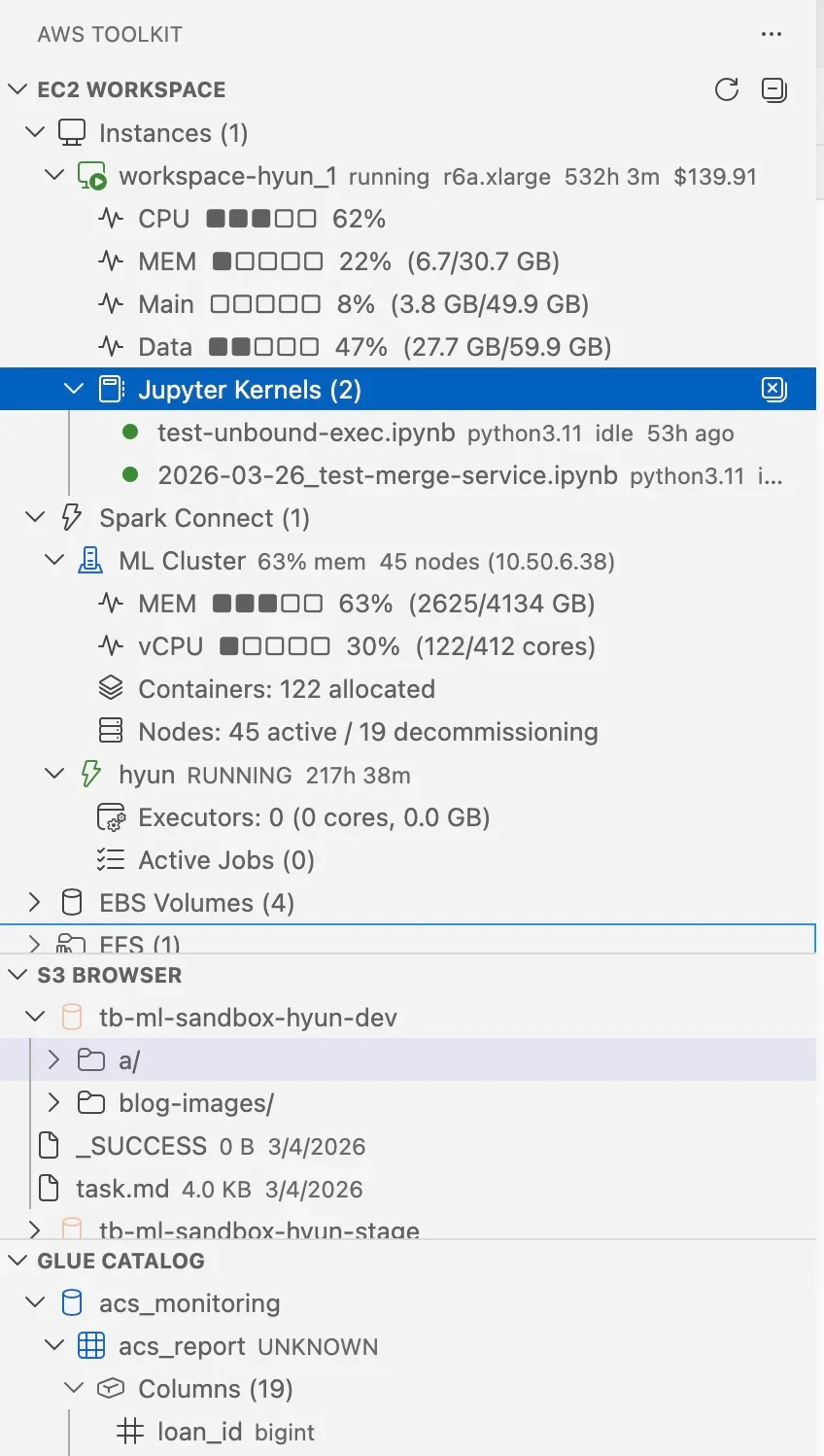The height and width of the screenshot is (1456, 824).
Task: Select the task.md file name
Action: [x=122, y=1189]
